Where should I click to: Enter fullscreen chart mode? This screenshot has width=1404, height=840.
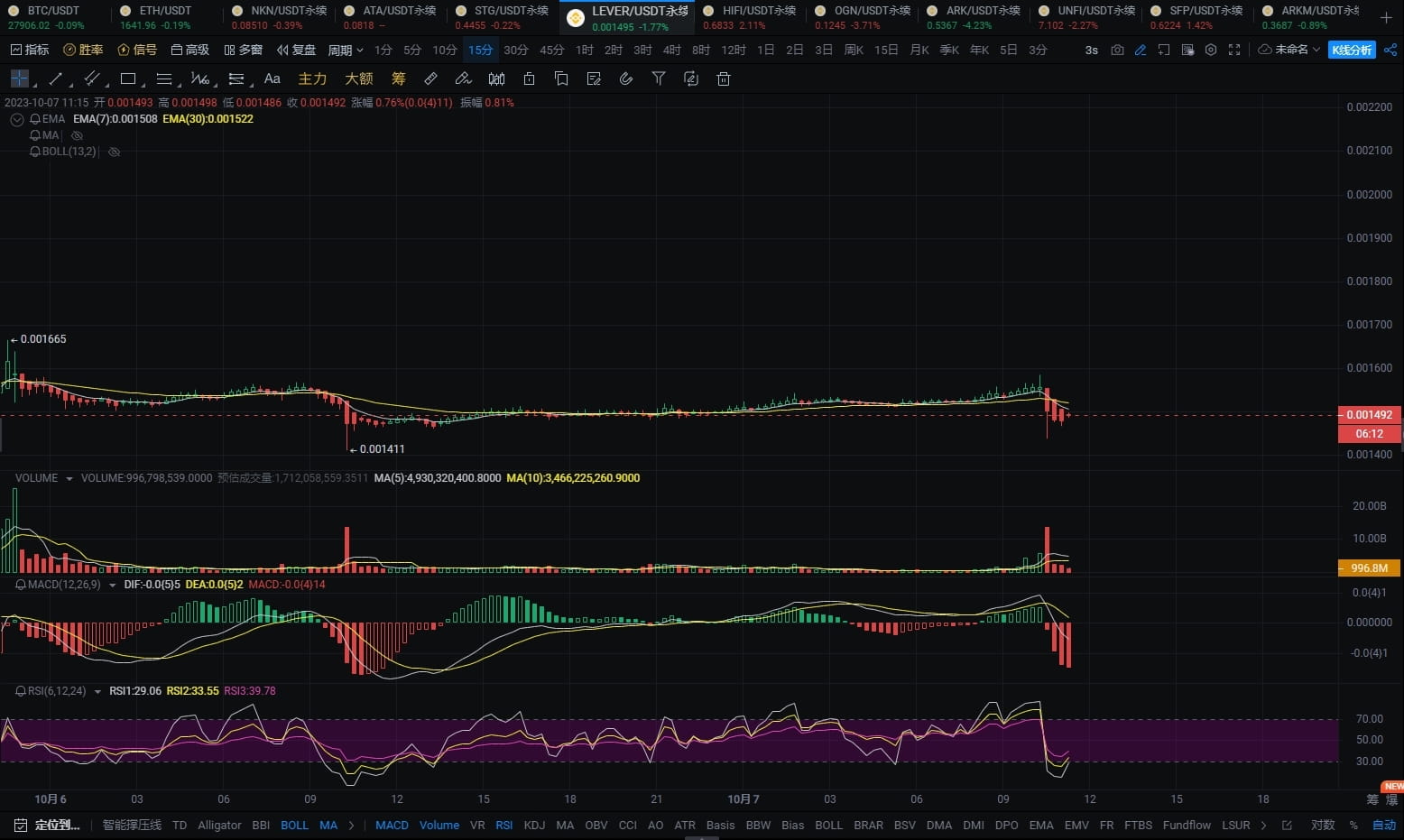point(1234,50)
